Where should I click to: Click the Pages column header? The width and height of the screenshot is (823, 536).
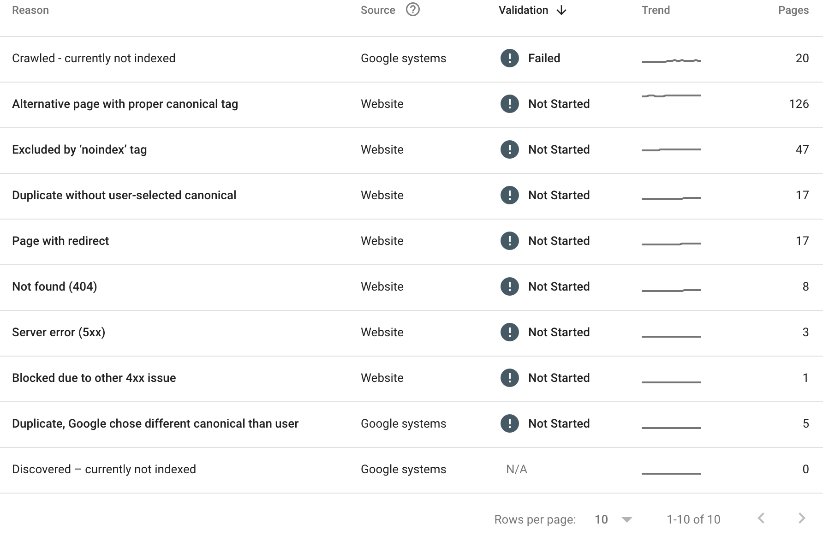(793, 10)
